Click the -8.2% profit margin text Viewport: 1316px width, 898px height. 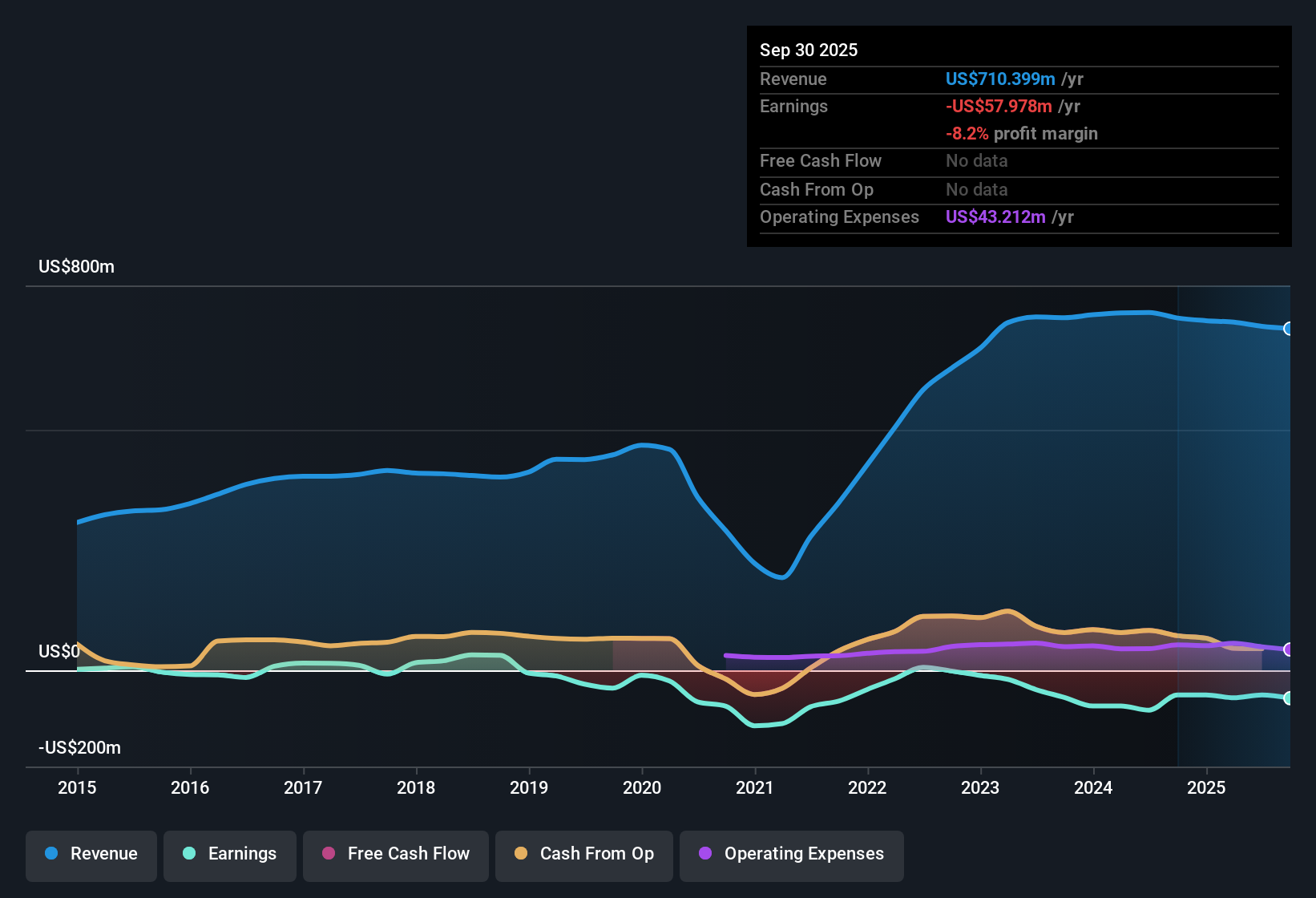click(1022, 133)
